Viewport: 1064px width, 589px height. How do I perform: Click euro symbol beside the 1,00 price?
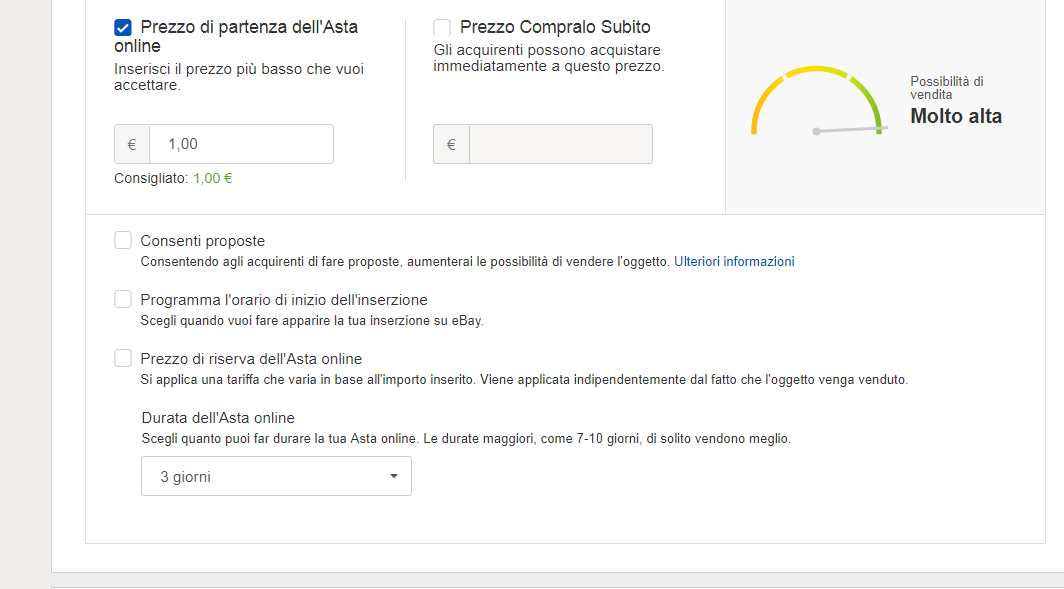click(132, 144)
